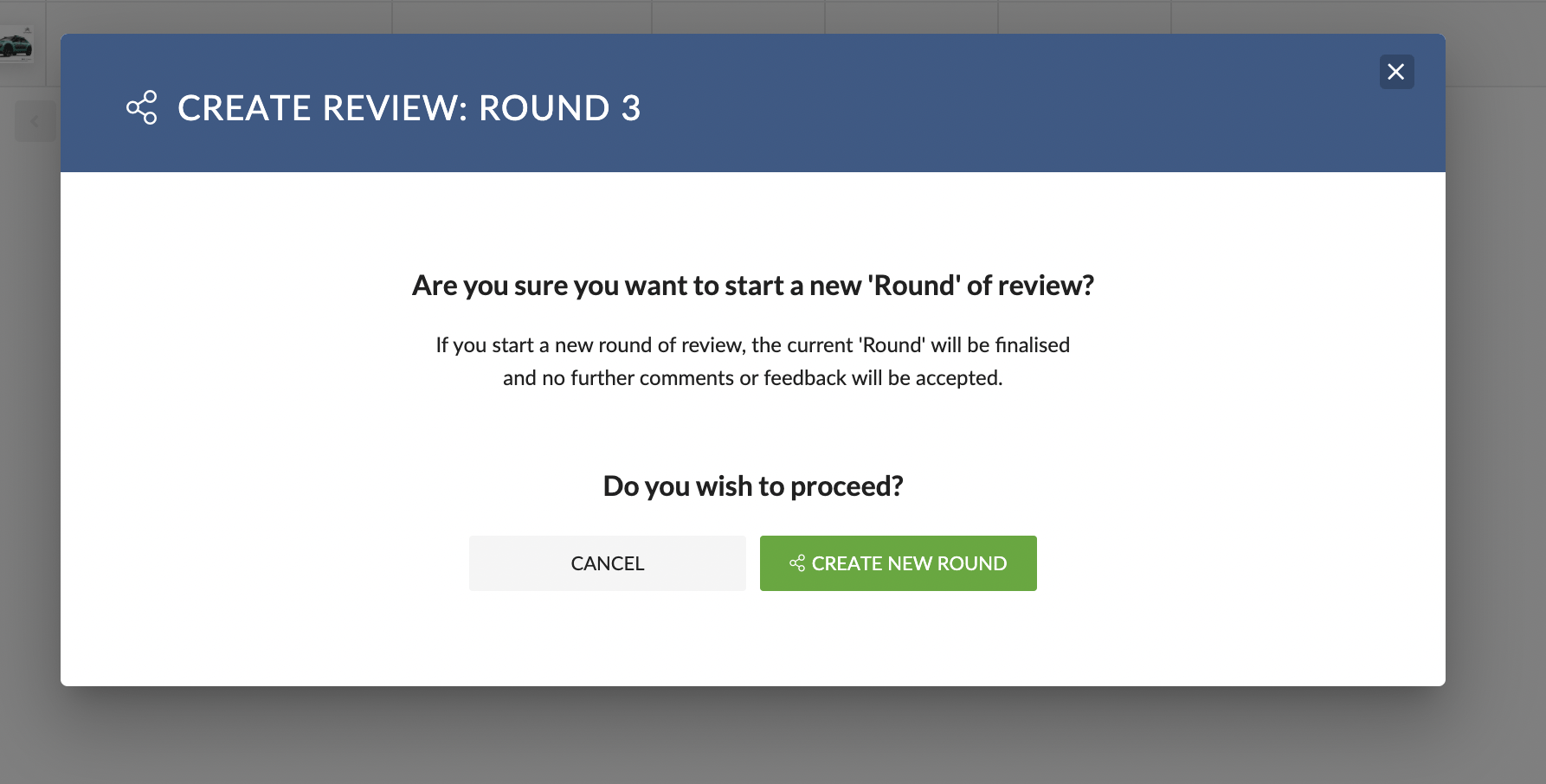Click the CANCEL button
The image size is (1546, 784).
pyautogui.click(x=607, y=563)
